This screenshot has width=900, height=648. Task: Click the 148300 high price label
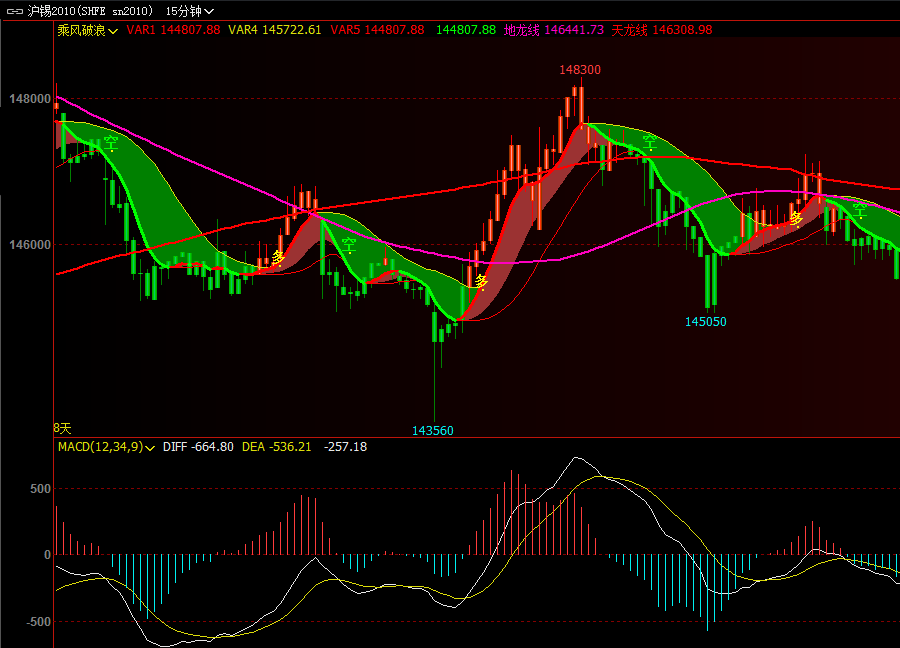click(580, 70)
